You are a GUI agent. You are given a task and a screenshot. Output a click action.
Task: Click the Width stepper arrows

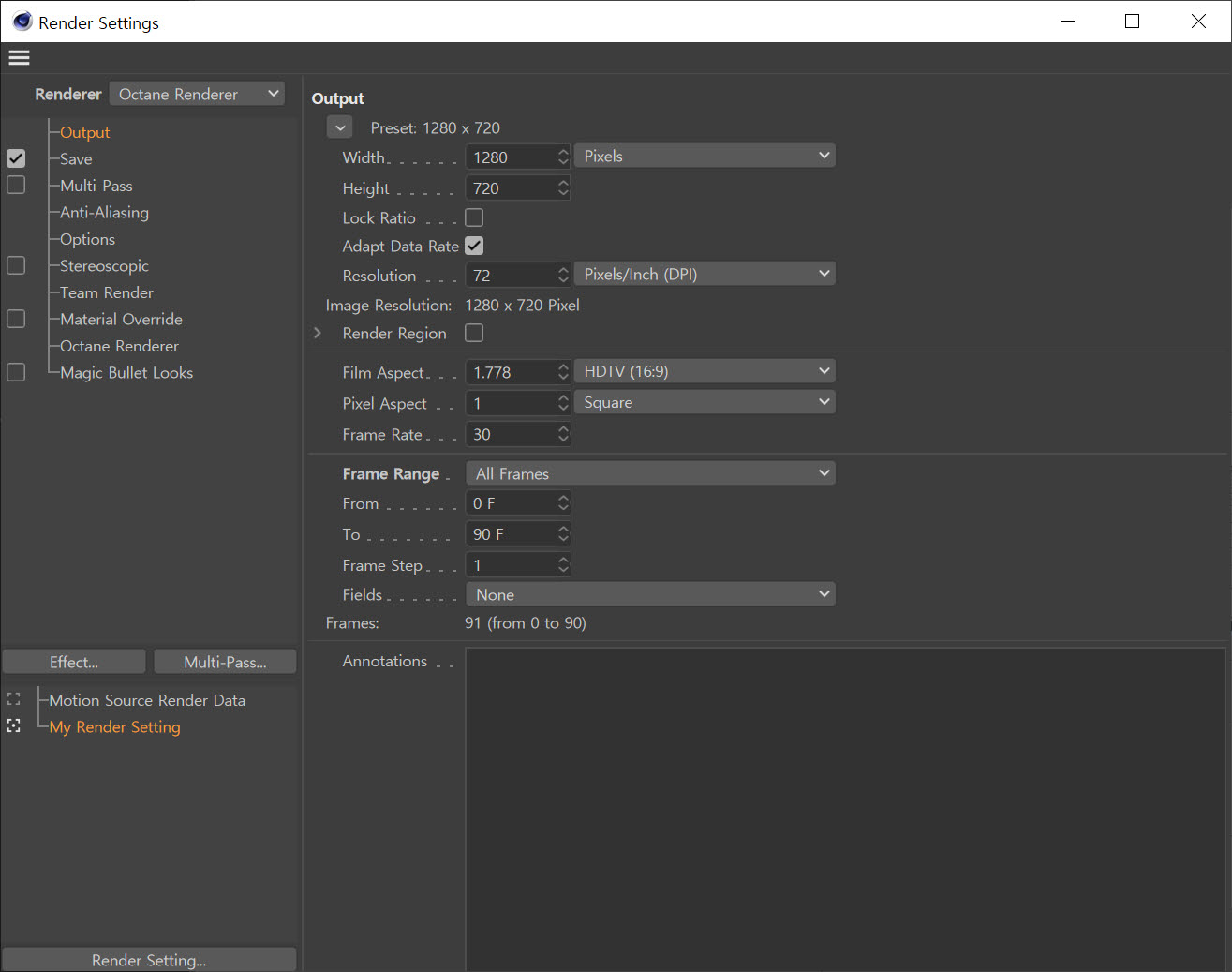click(563, 157)
